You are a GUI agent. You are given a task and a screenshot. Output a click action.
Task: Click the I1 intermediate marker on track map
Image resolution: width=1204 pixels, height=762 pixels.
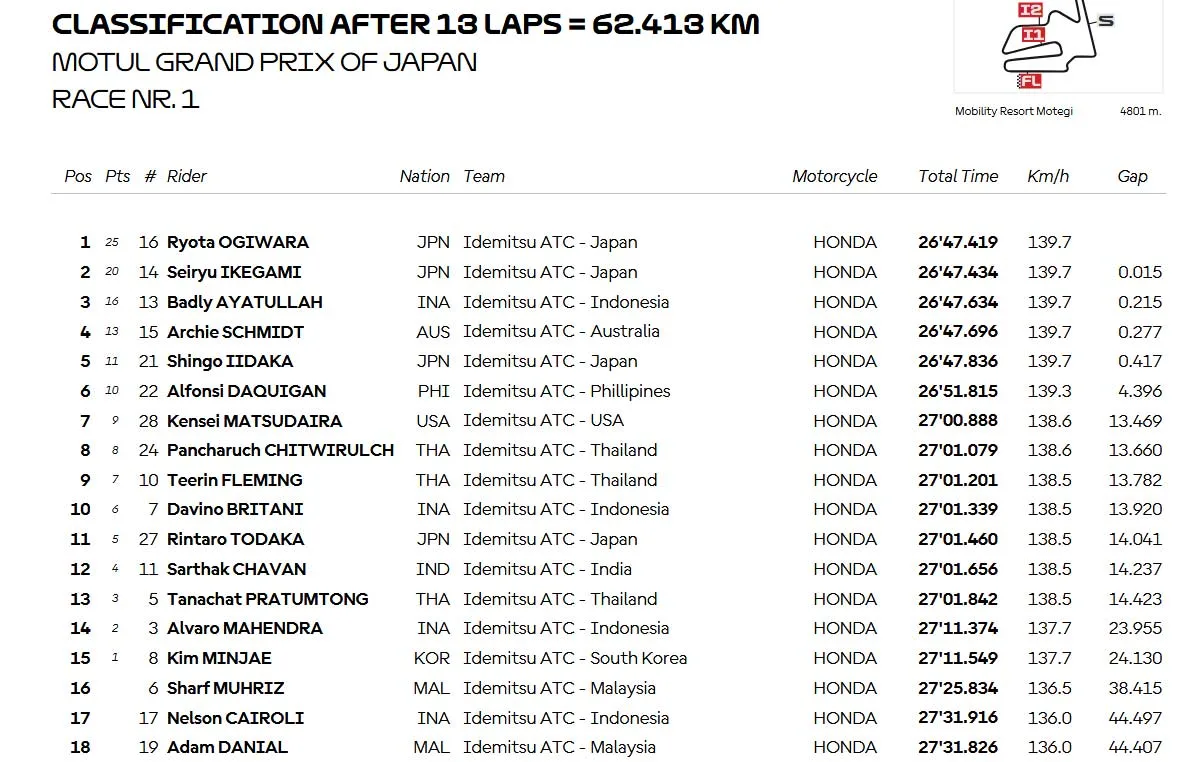pos(1033,35)
